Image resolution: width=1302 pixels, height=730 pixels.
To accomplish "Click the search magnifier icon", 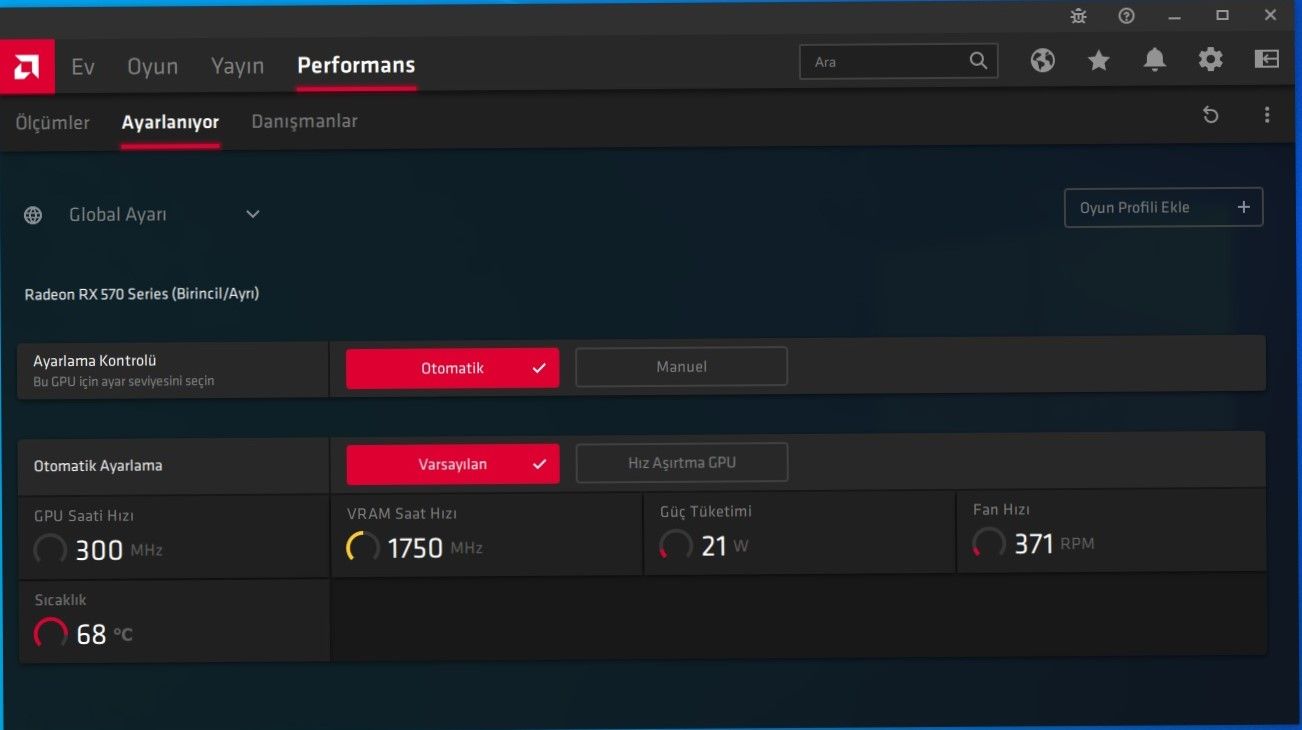I will pos(978,61).
